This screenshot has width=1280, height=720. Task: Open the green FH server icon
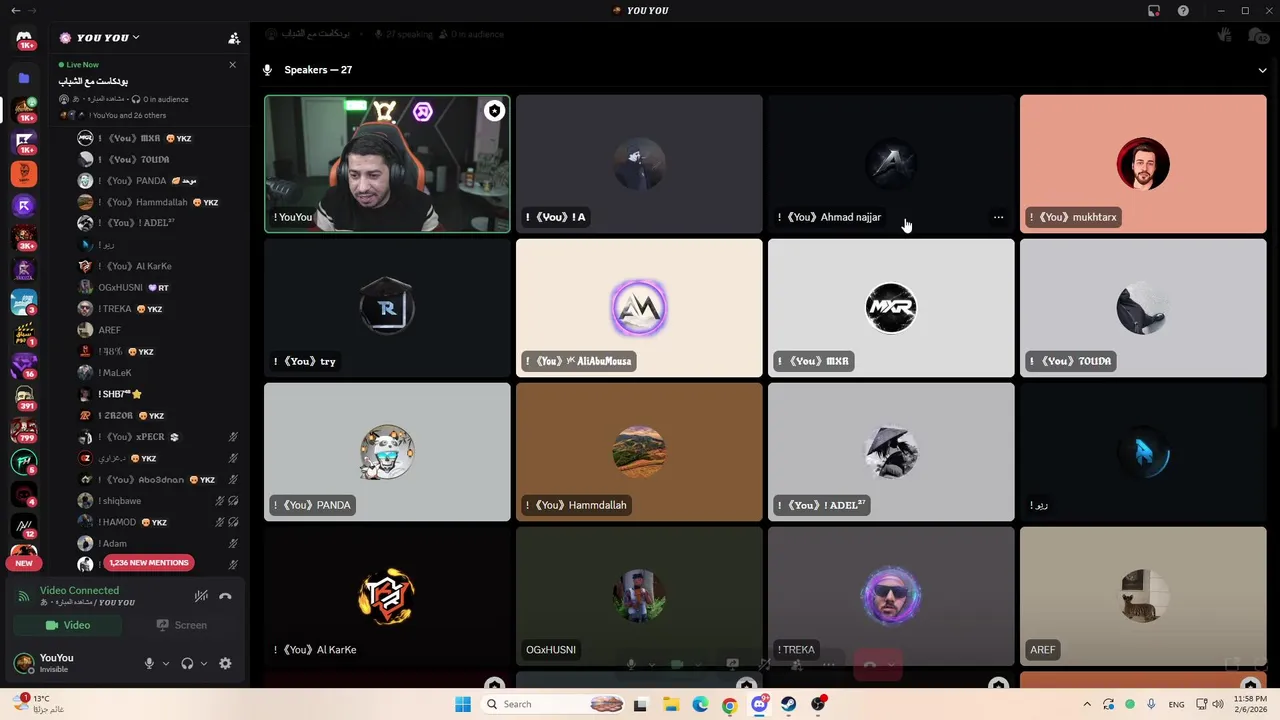24,462
